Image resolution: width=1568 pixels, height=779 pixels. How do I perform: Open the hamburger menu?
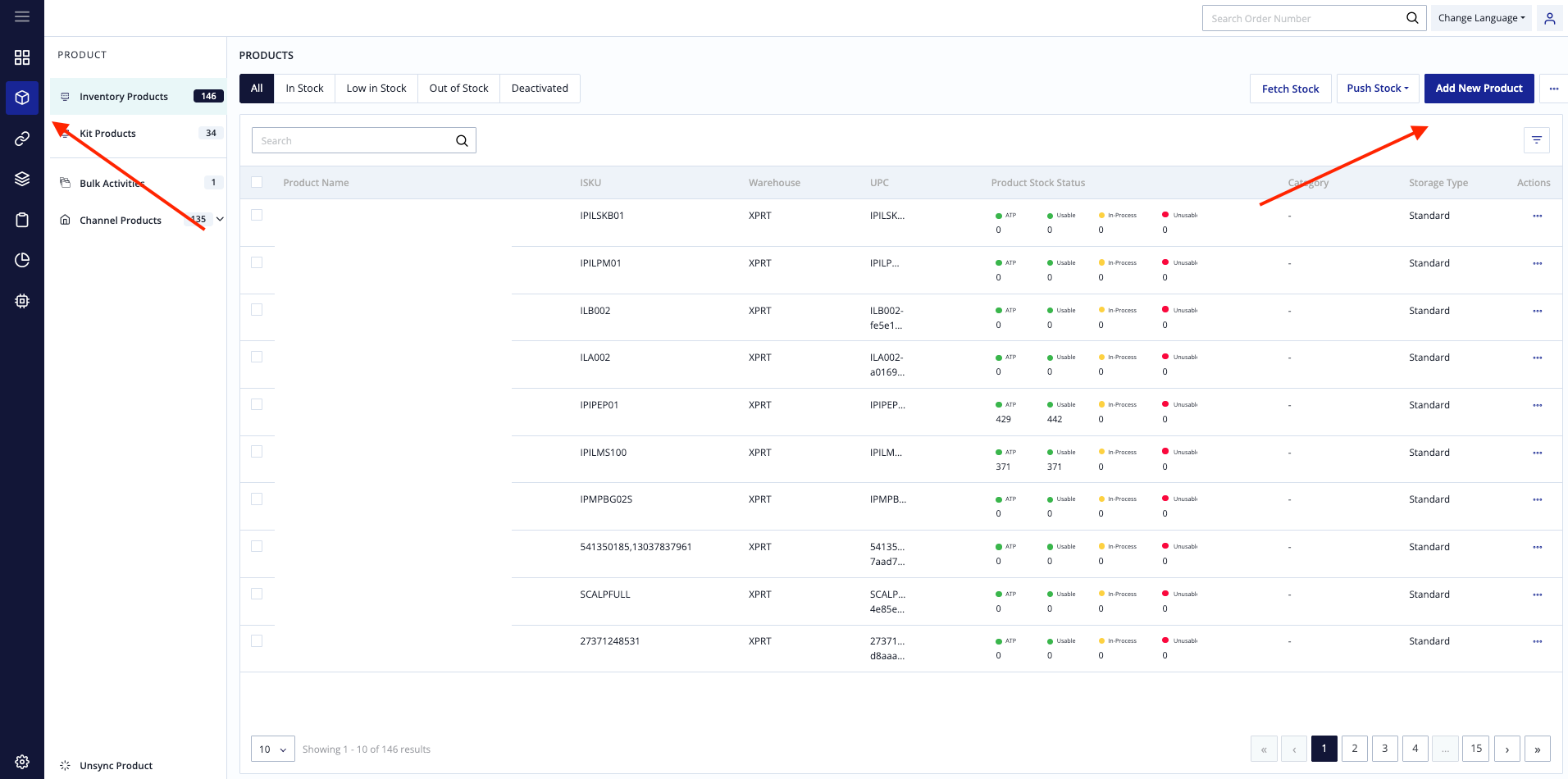pos(22,17)
